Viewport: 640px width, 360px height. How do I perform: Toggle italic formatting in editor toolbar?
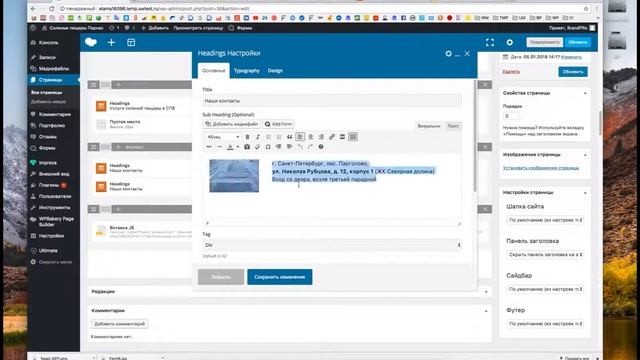coord(258,137)
